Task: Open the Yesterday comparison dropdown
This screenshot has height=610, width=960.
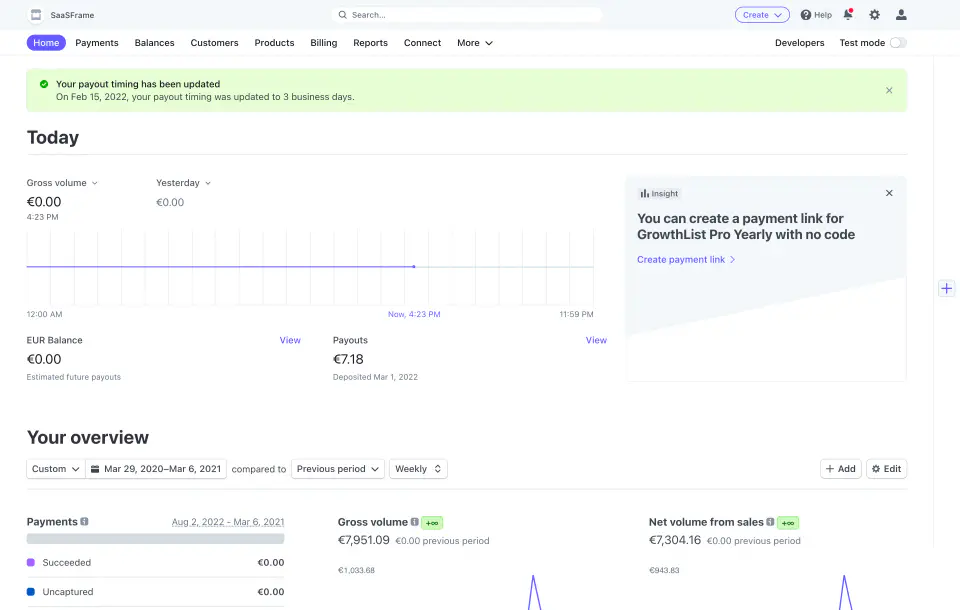Action: [x=183, y=183]
